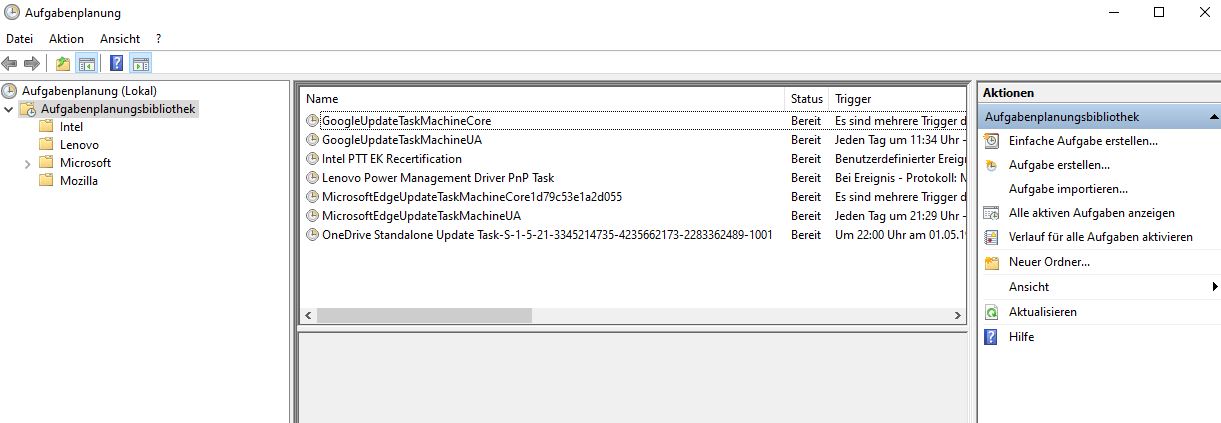1221x423 pixels.
Task: Open the Ansicht menu in menu bar
Action: coord(120,38)
